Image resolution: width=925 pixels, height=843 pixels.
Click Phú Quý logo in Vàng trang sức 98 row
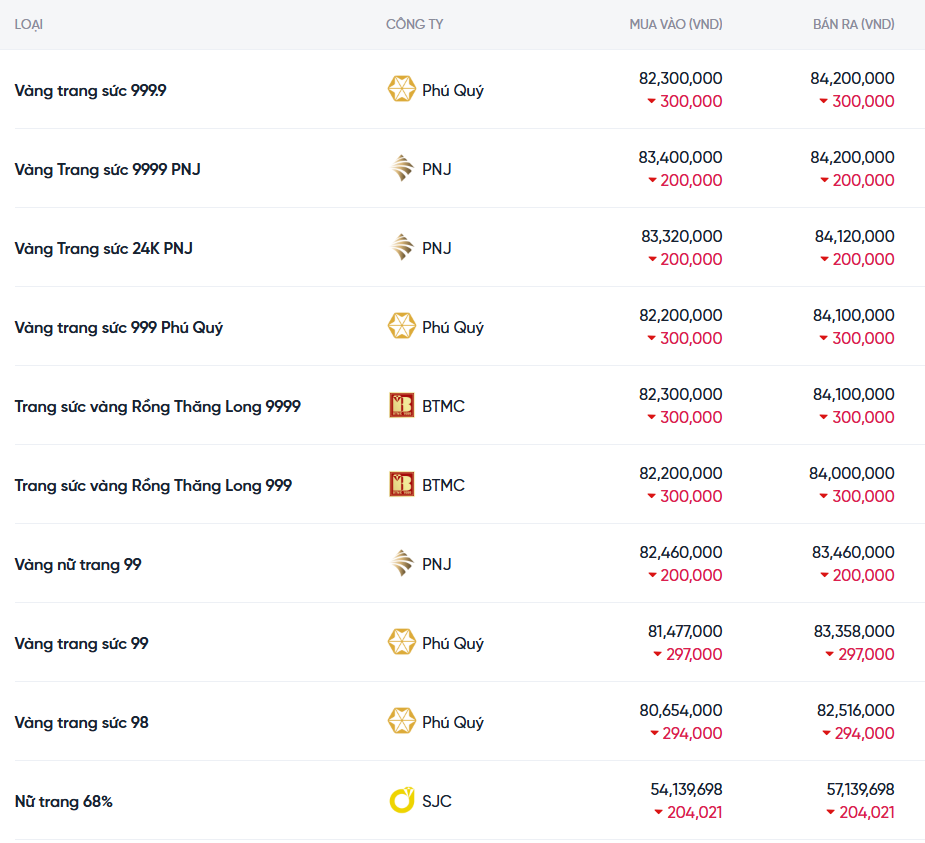(401, 721)
